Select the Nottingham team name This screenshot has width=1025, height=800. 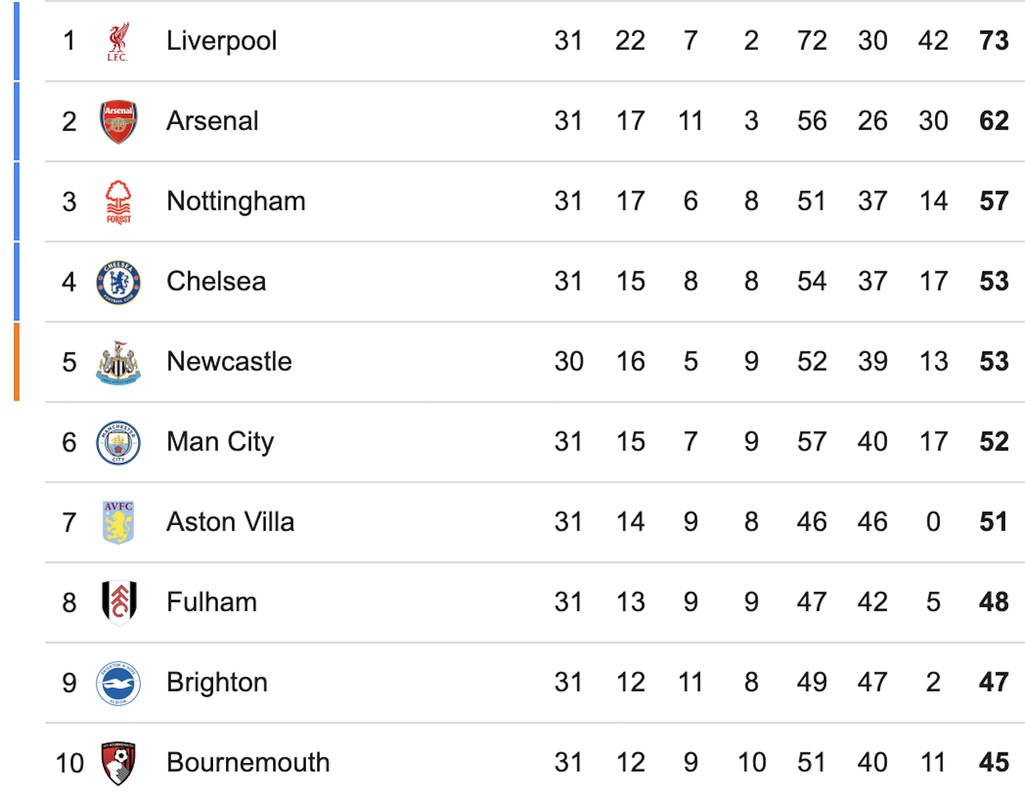(x=236, y=202)
